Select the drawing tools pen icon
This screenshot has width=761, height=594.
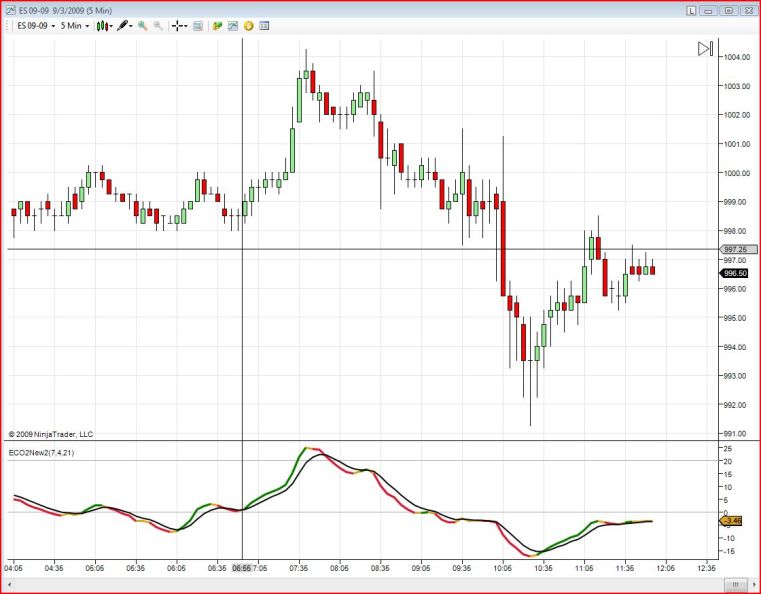point(122,26)
